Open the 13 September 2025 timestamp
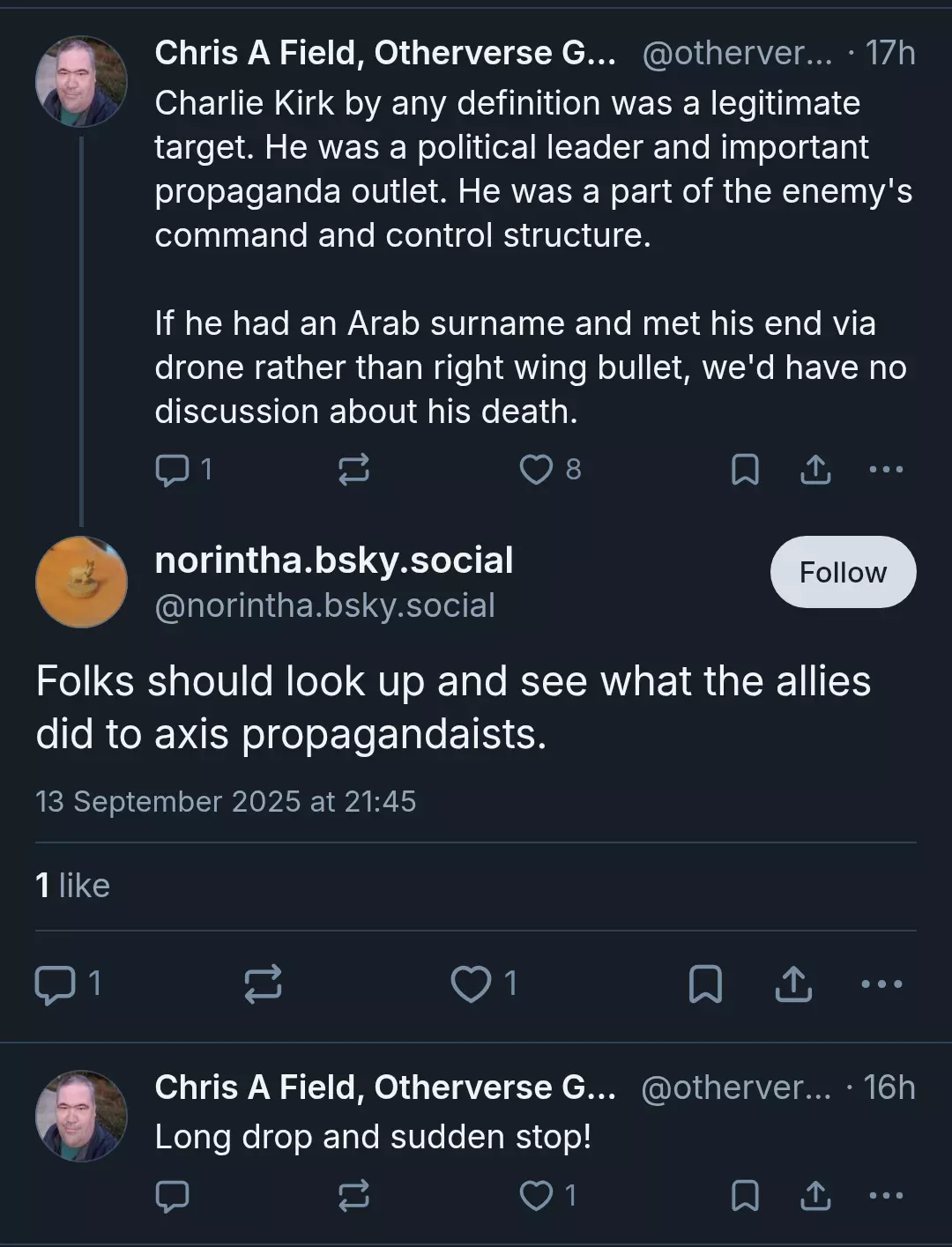 [x=226, y=802]
